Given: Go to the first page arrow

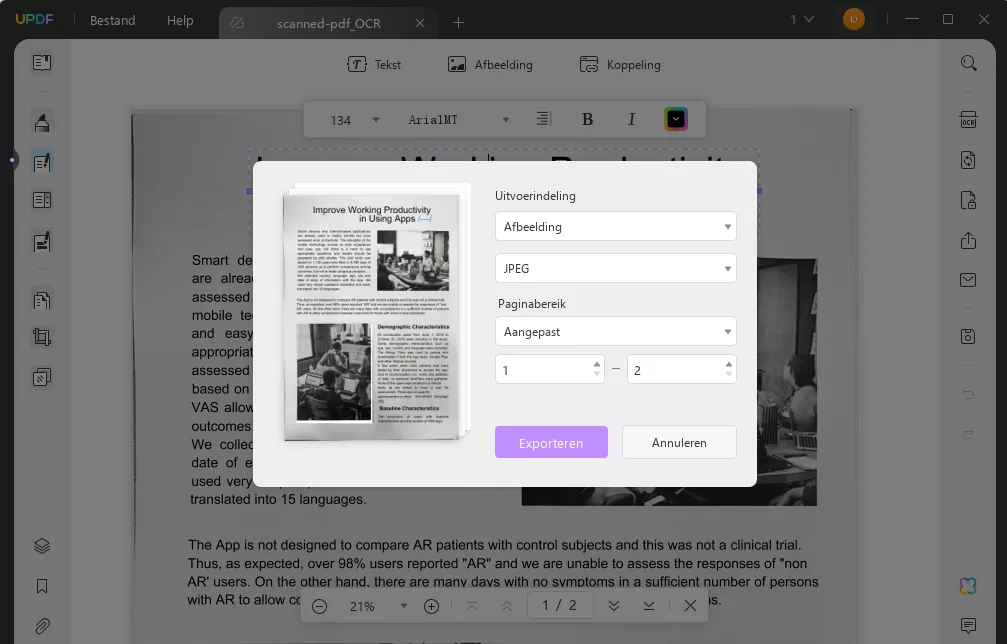Looking at the screenshot, I should point(472,606).
